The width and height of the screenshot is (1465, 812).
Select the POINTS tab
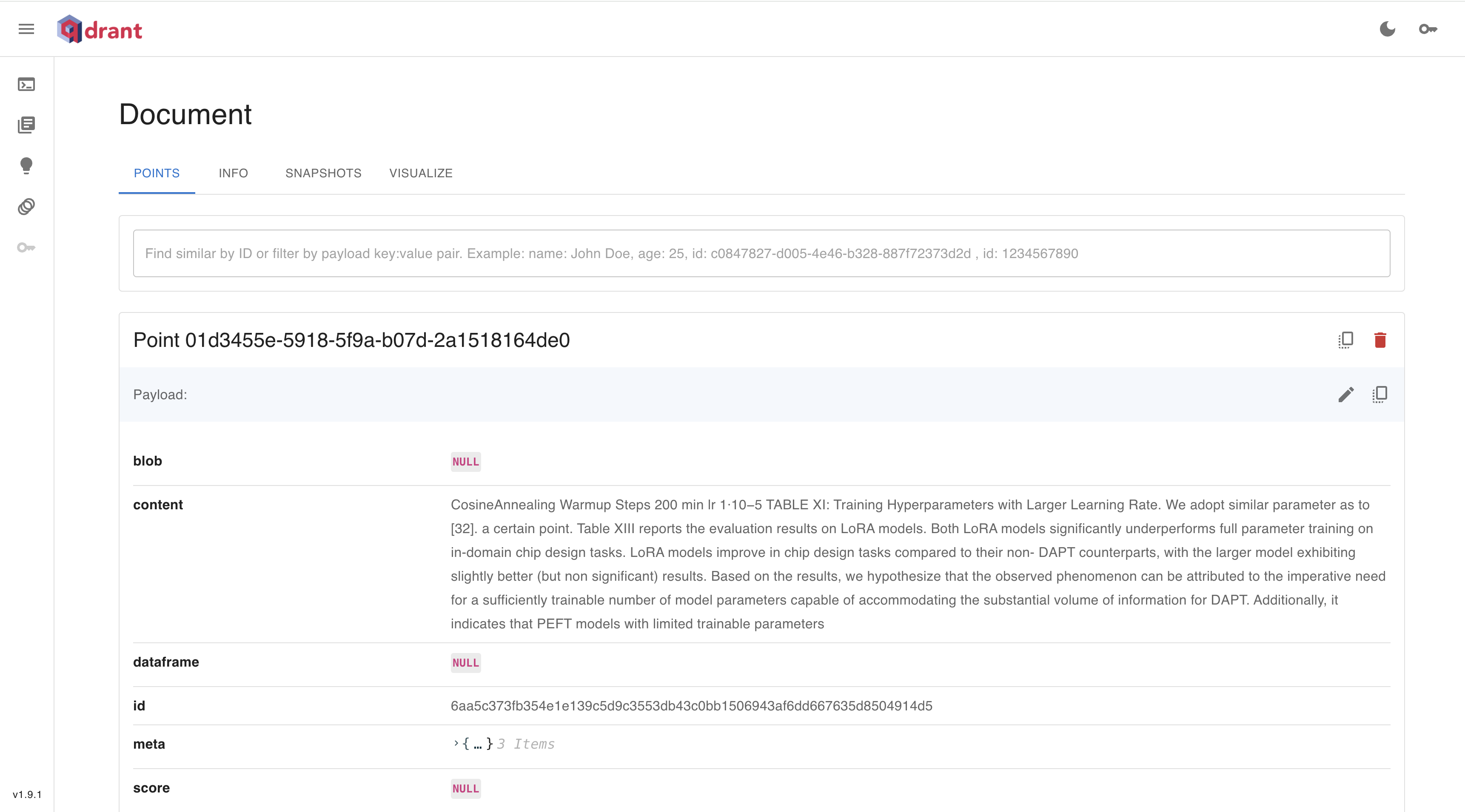tap(157, 173)
